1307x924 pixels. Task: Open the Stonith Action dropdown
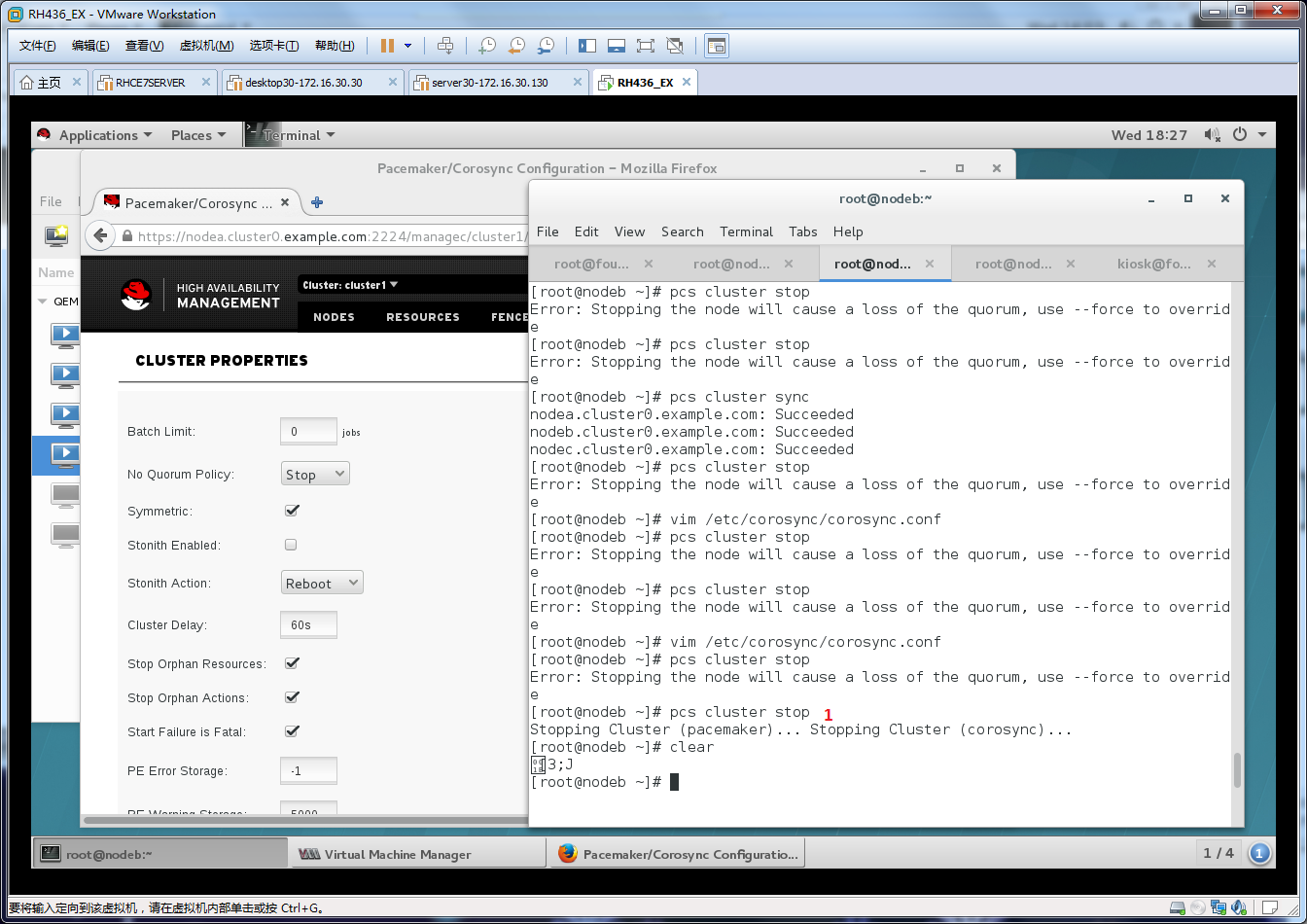point(322,583)
